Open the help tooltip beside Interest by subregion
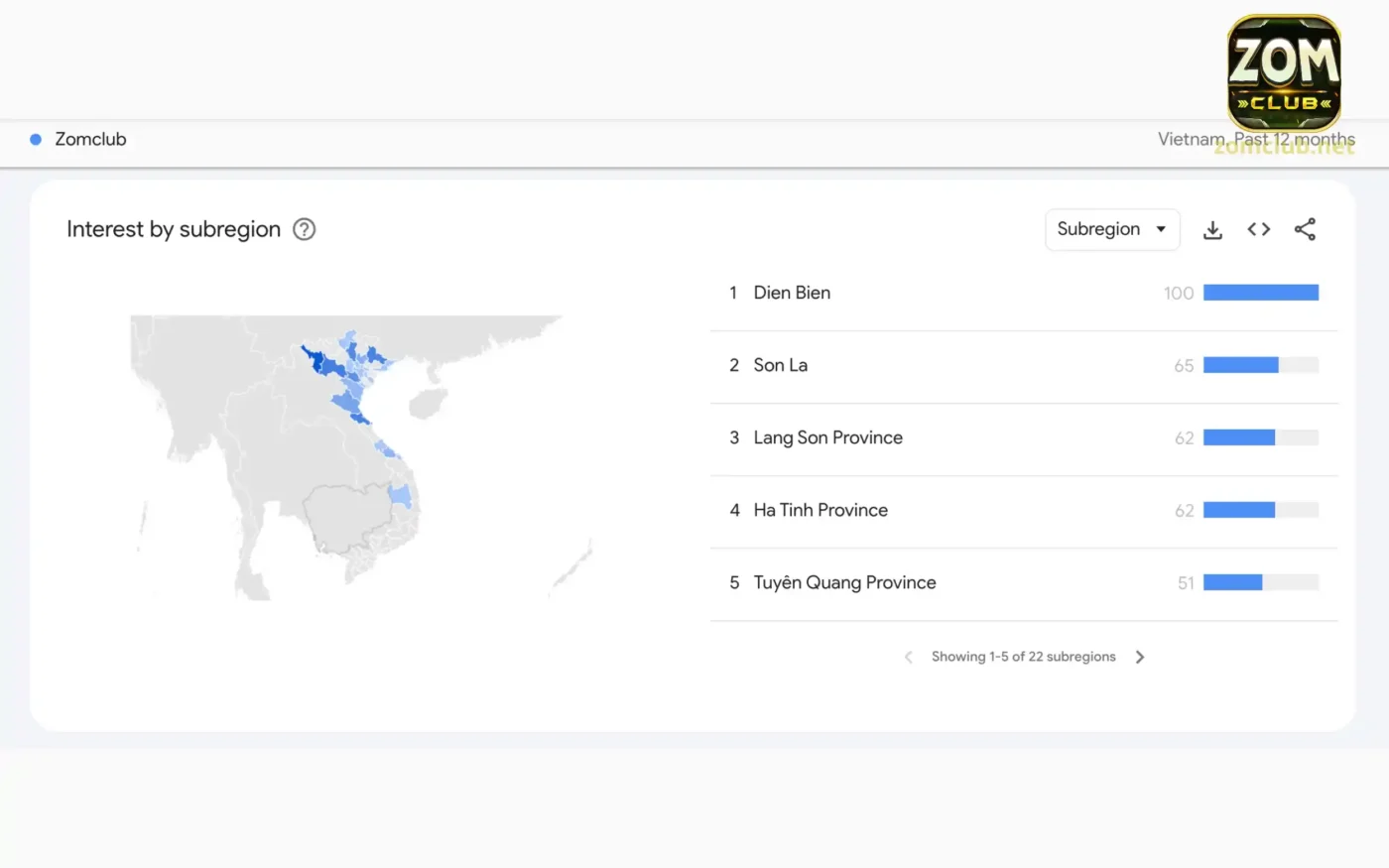 304,229
